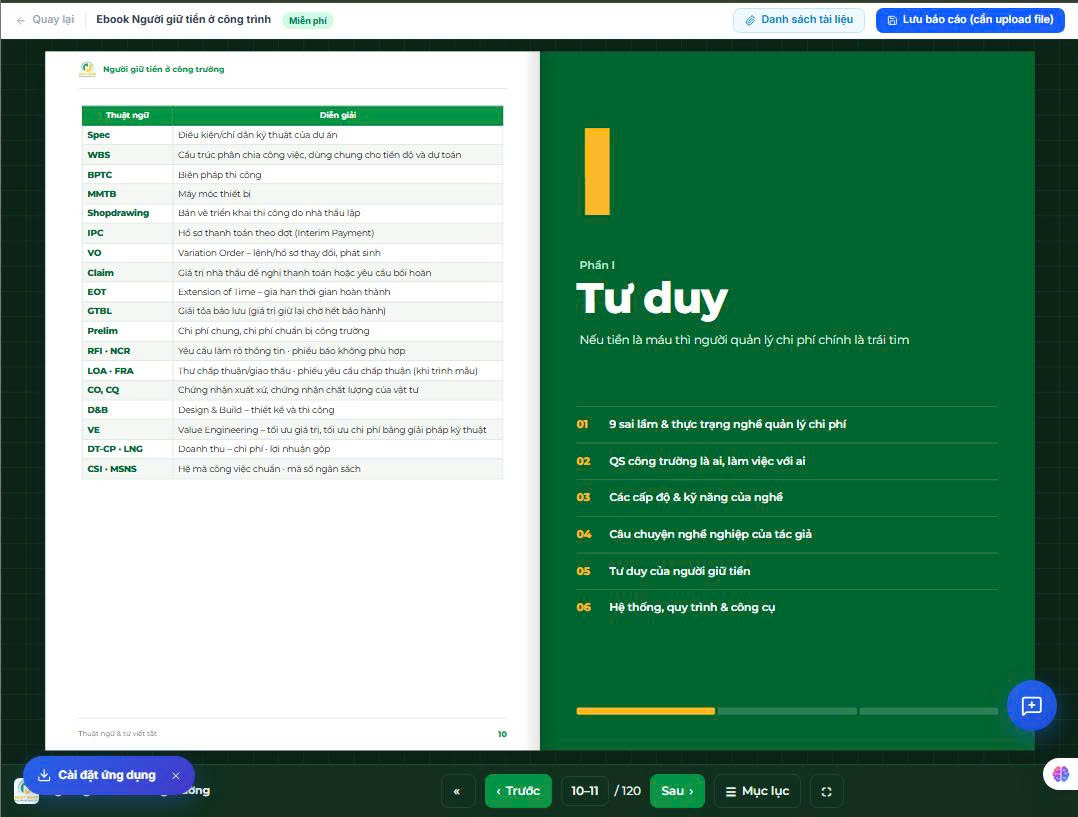Click the Thuật ngữ column header
1078x817 pixels.
(x=127, y=116)
